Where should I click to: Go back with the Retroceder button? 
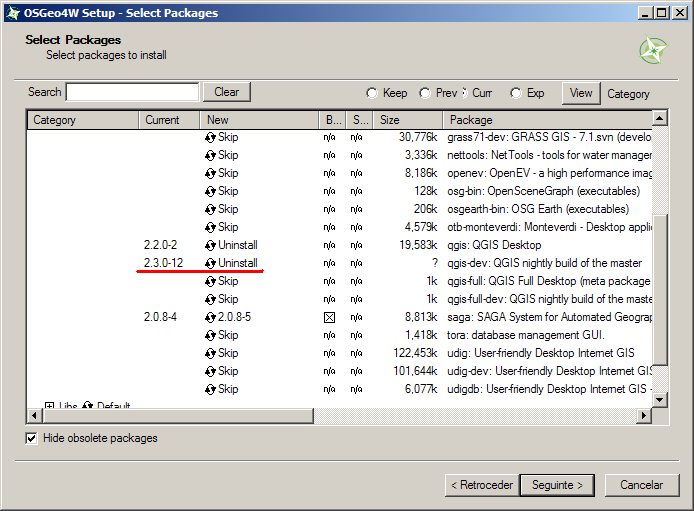(x=482, y=485)
